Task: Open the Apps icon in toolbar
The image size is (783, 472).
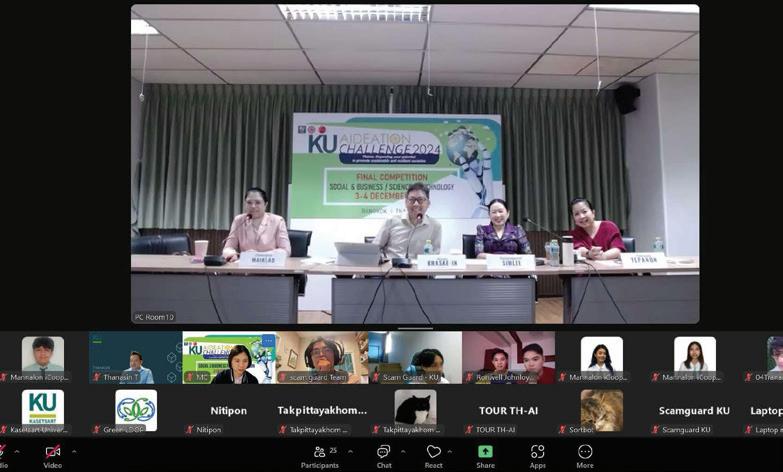Action: coord(537,452)
